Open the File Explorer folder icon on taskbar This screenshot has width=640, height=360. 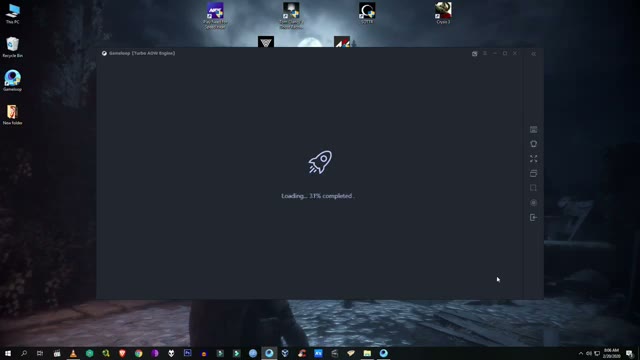tap(367, 353)
